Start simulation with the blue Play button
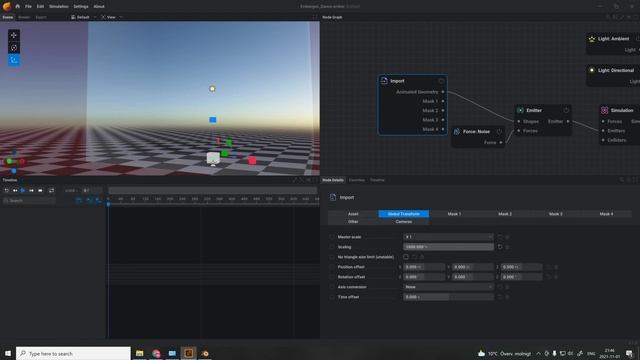 tap(23, 190)
